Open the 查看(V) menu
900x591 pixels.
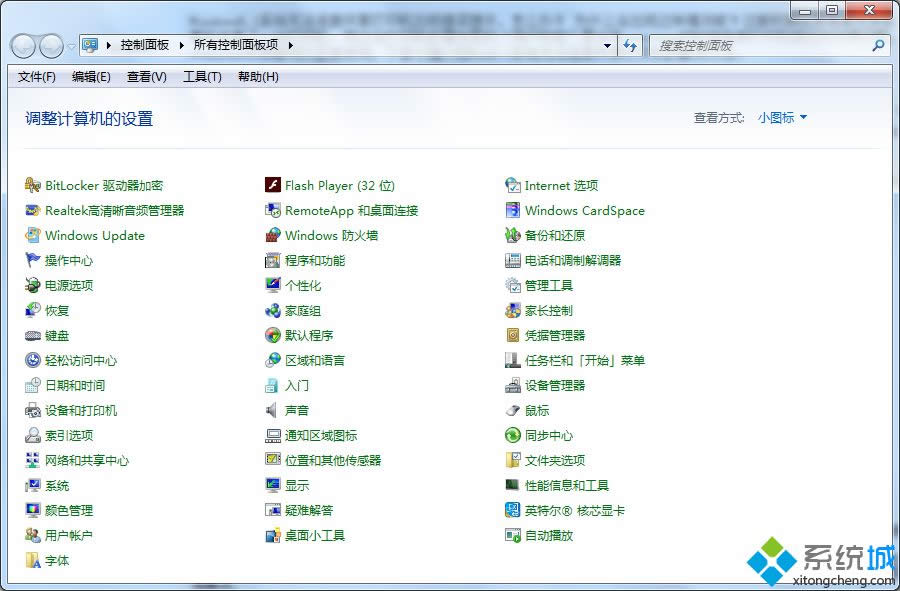tap(145, 77)
